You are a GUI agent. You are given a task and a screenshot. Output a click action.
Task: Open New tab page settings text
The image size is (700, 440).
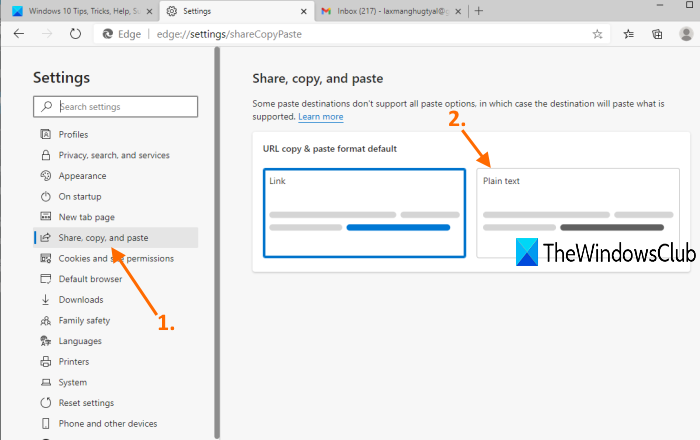point(87,217)
